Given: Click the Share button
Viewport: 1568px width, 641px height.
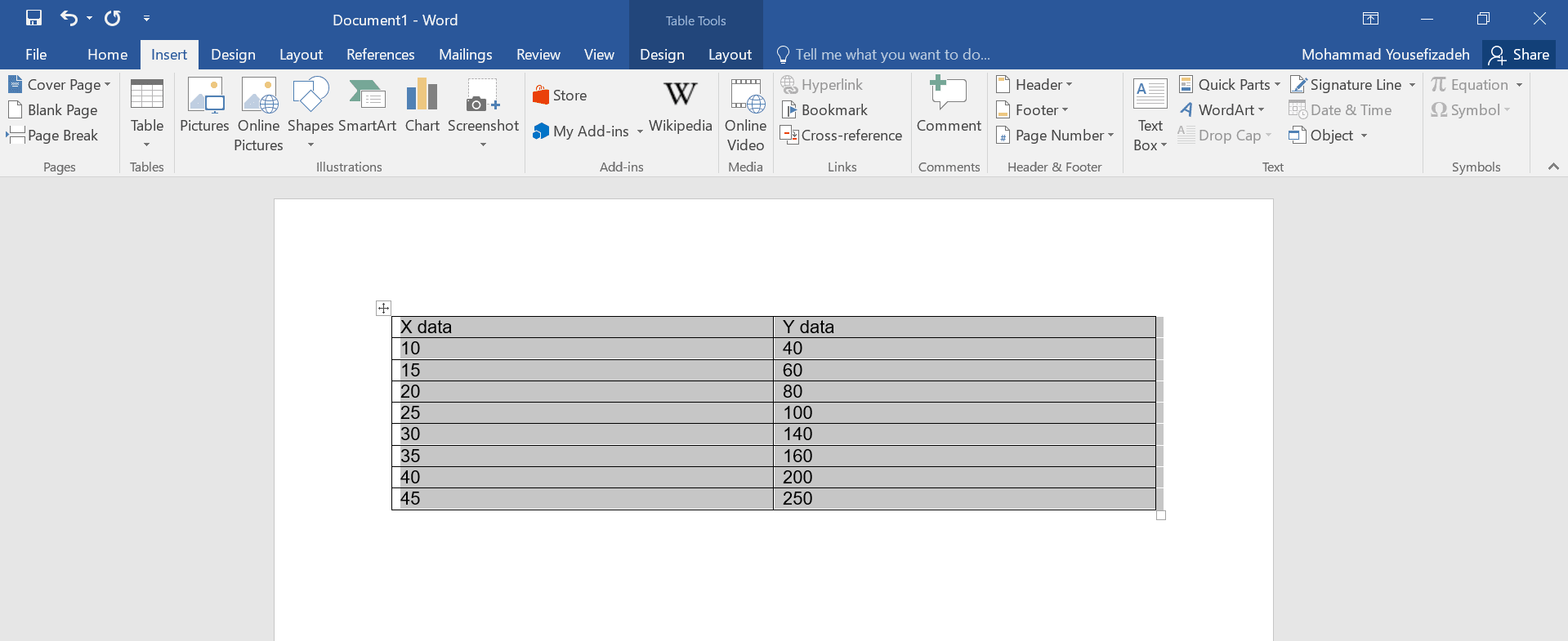Looking at the screenshot, I should click(1519, 55).
